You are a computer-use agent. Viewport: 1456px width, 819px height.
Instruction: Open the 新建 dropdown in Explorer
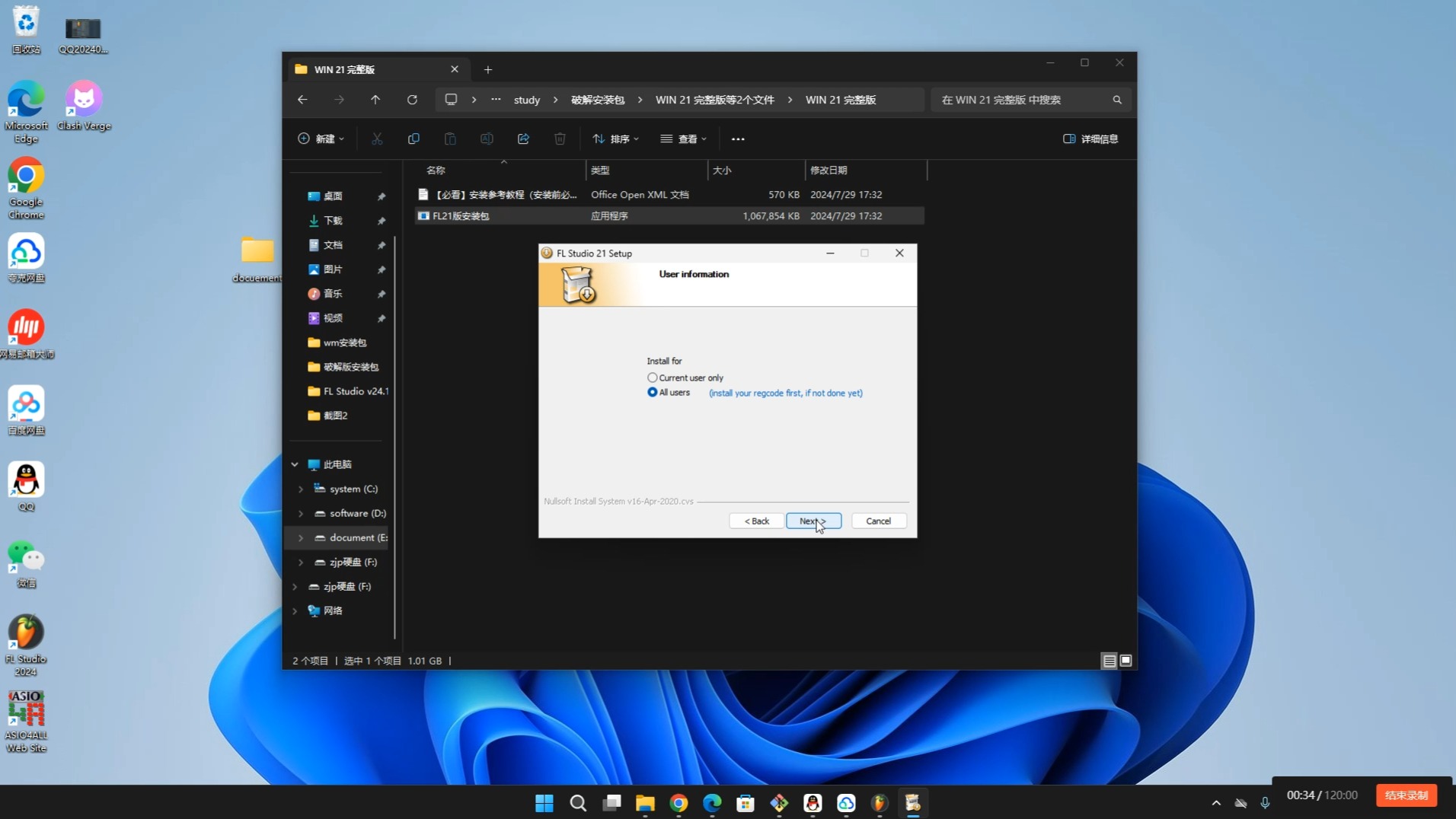click(x=321, y=139)
